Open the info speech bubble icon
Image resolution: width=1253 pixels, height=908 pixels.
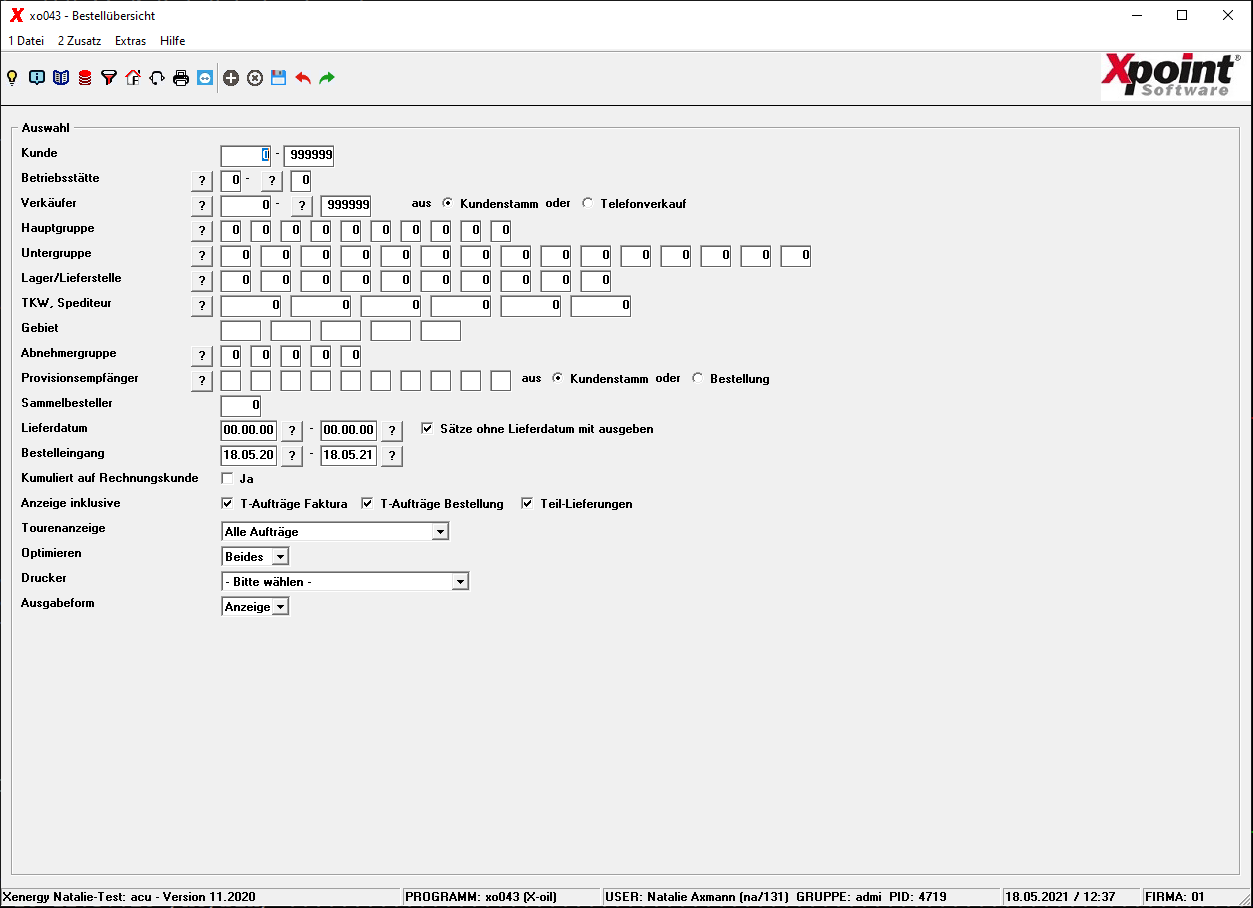pos(37,78)
